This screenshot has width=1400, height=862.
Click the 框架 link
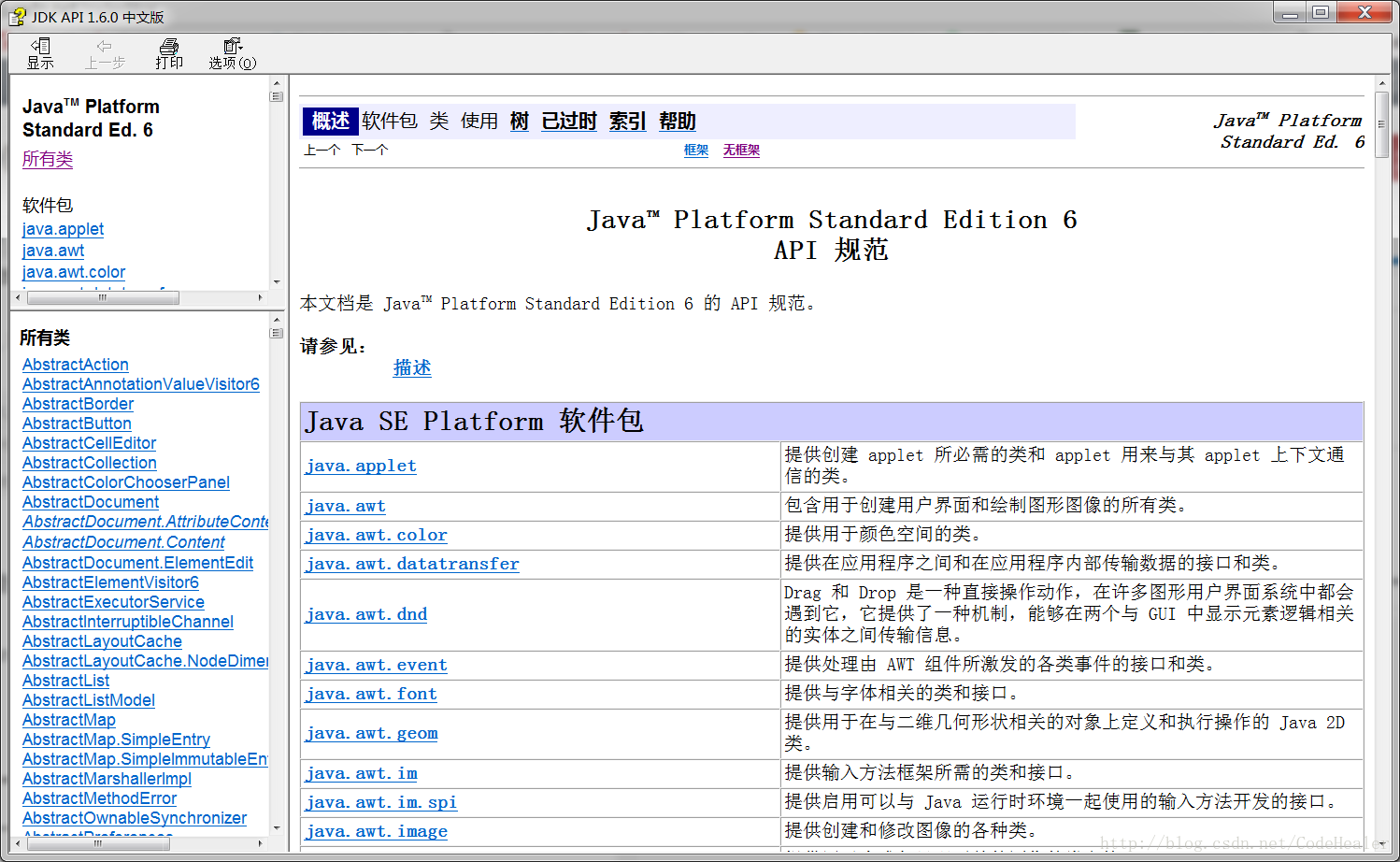(696, 150)
